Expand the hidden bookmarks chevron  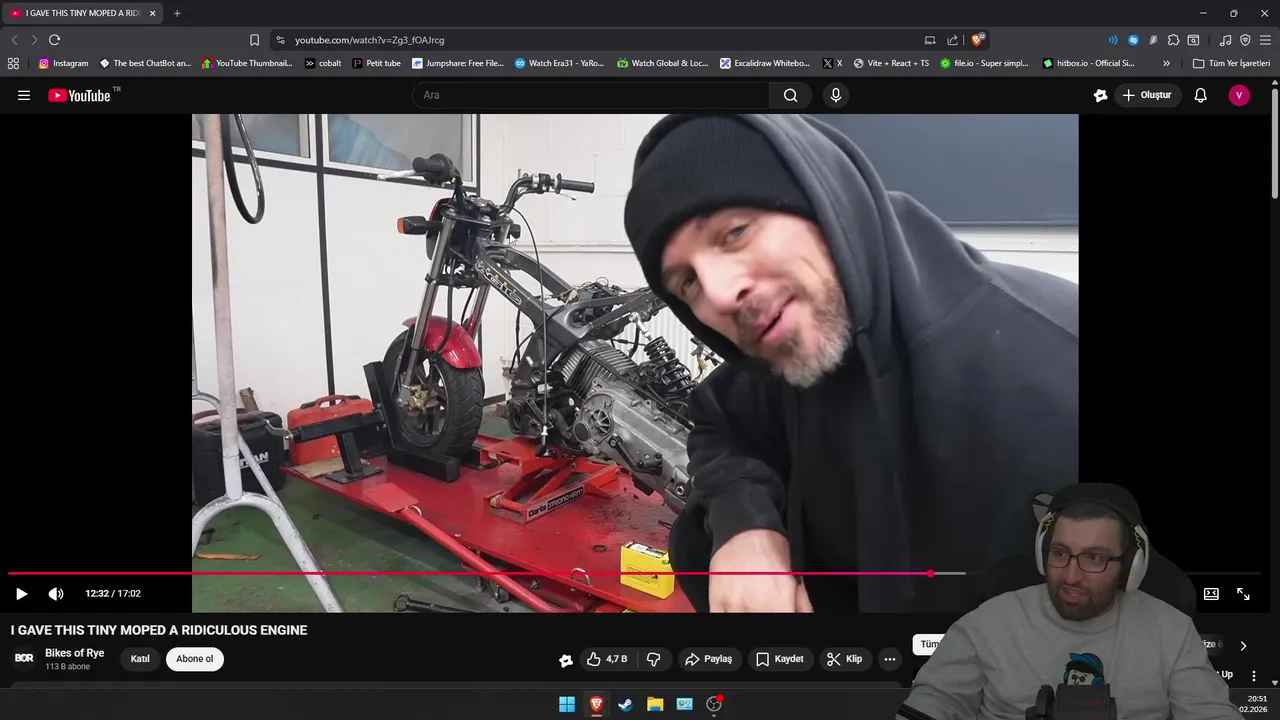(1166, 63)
